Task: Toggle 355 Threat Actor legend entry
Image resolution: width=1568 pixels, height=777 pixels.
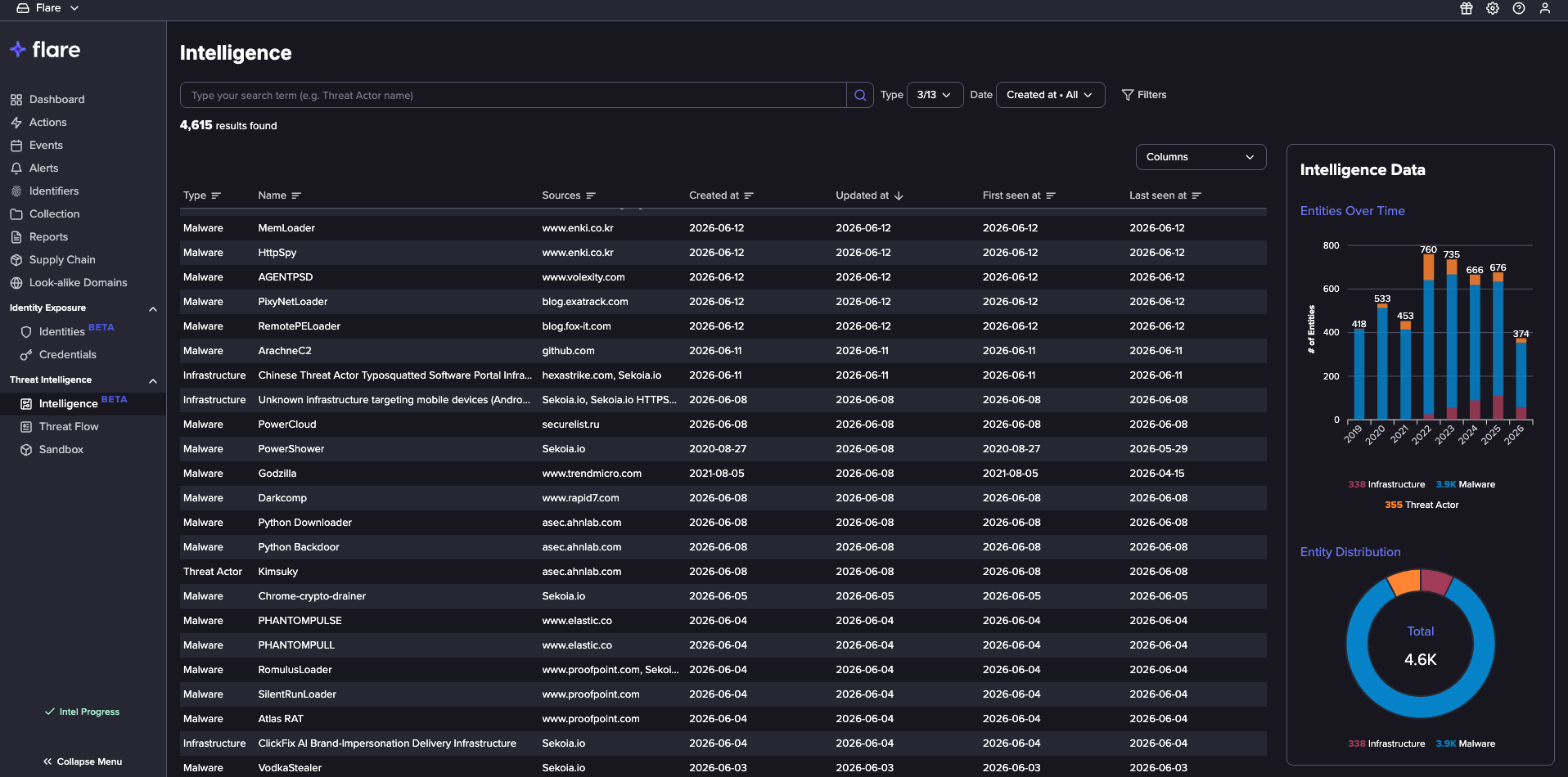Action: pos(1422,505)
